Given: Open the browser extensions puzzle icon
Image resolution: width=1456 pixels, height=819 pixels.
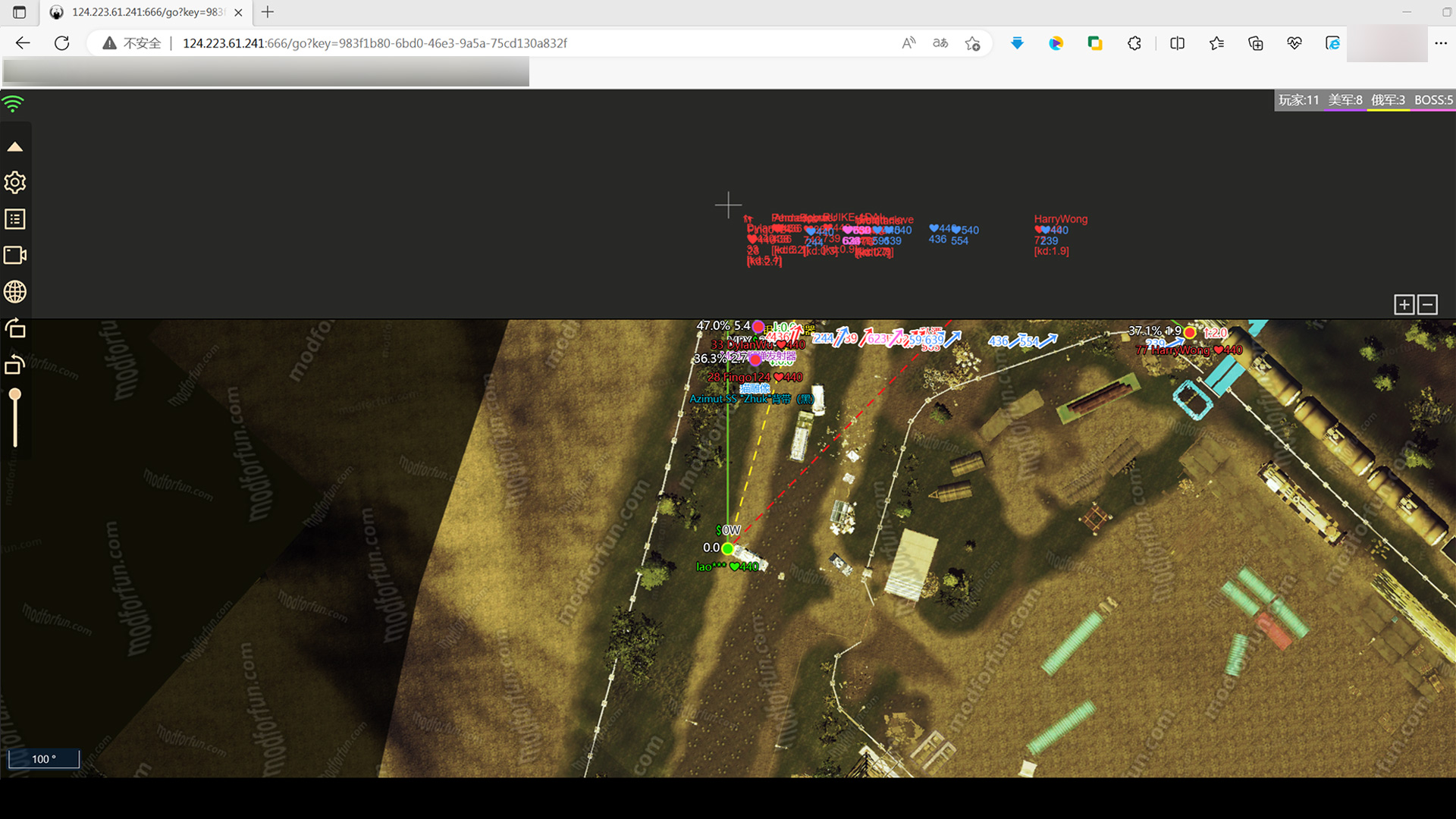Looking at the screenshot, I should 1134,43.
